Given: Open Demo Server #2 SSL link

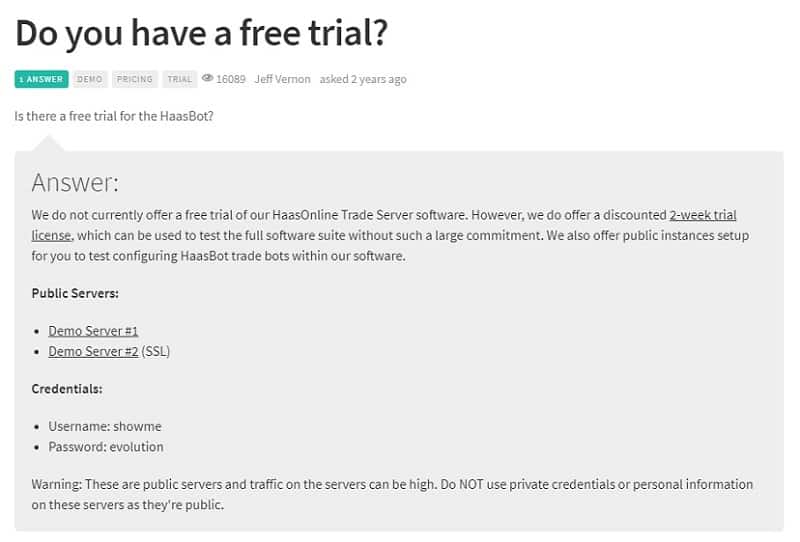Looking at the screenshot, I should tap(93, 351).
